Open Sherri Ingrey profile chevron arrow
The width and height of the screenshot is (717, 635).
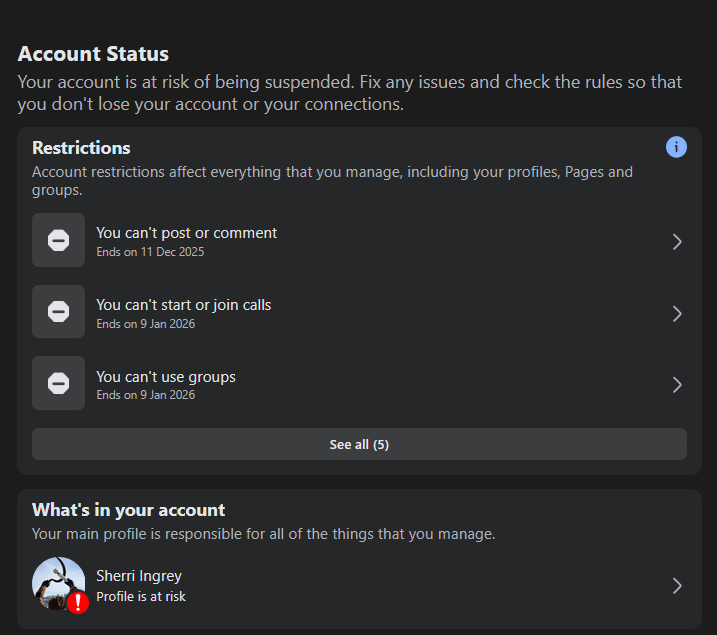(x=677, y=586)
